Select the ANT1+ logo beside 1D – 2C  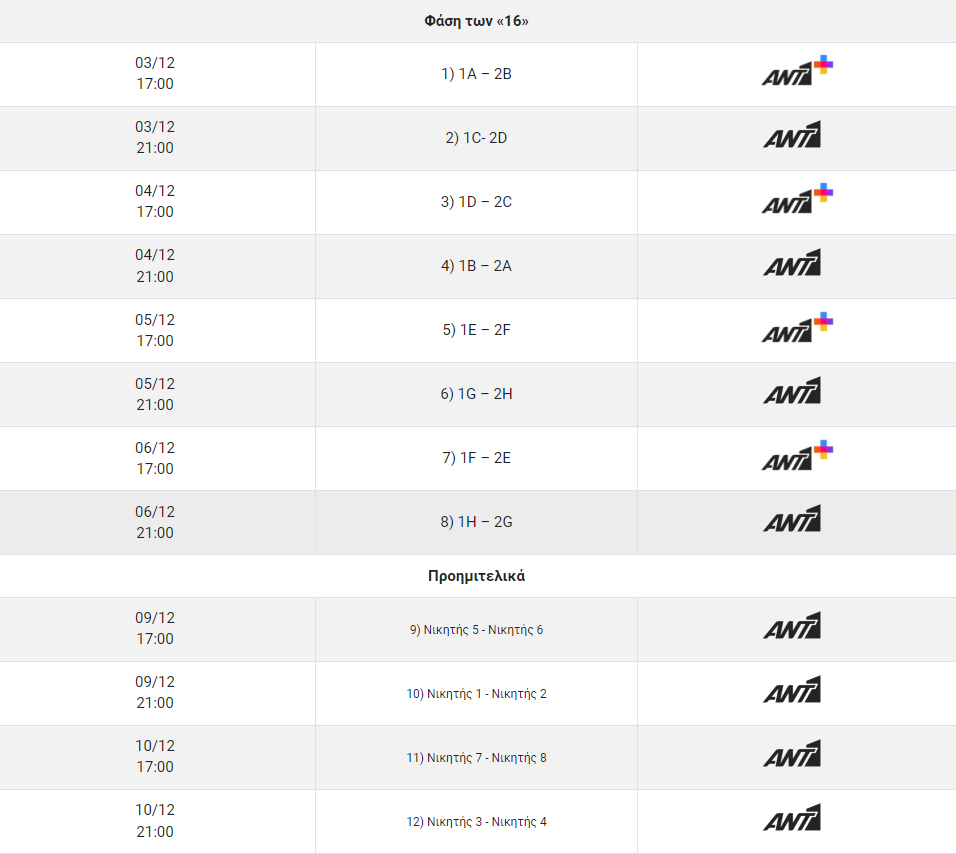coord(796,201)
